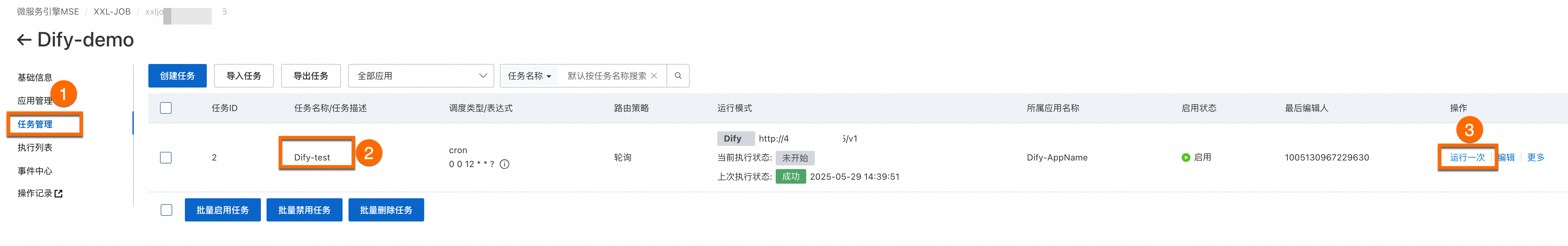Click the cron expression info icon
Screen dimensions: 1568x246
pos(504,164)
